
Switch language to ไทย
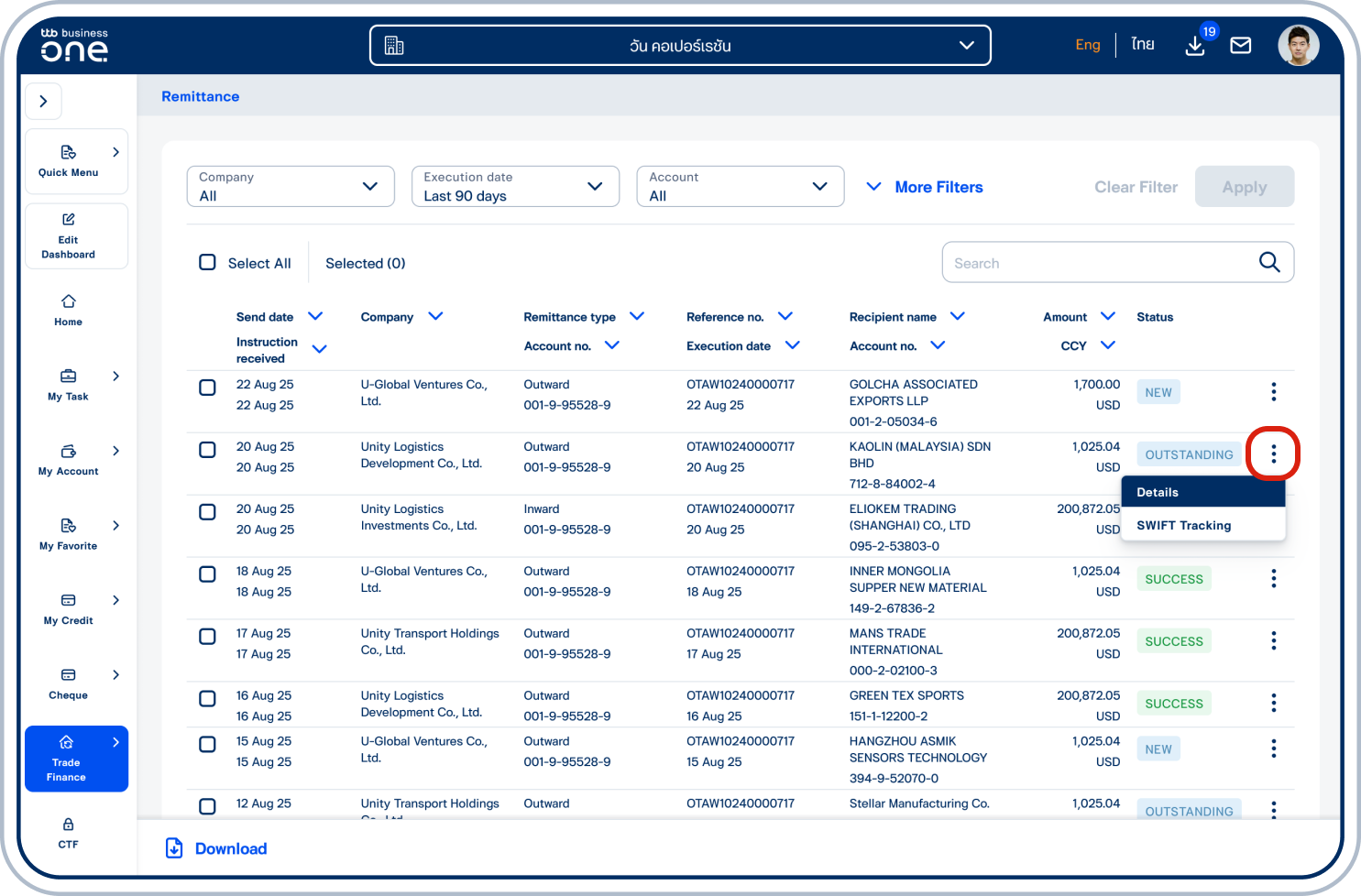click(x=1142, y=44)
